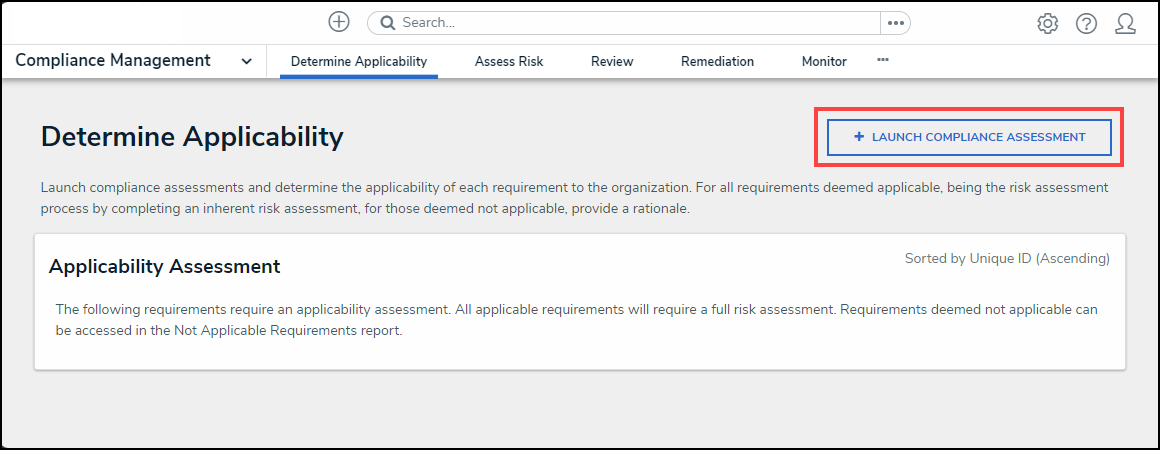
Task: Open the Assess Risk tab
Action: [x=509, y=61]
